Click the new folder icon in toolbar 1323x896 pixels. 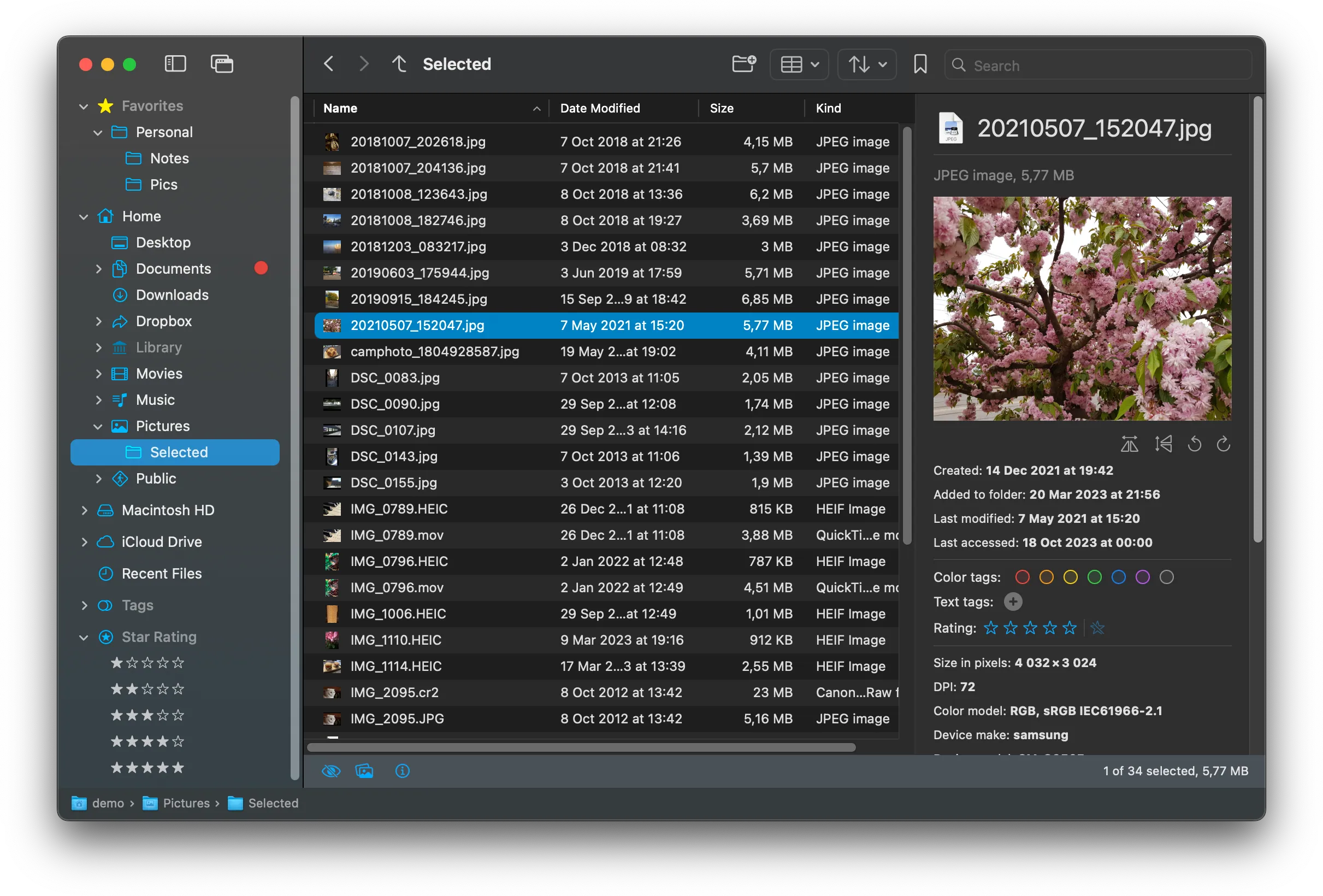coord(743,64)
